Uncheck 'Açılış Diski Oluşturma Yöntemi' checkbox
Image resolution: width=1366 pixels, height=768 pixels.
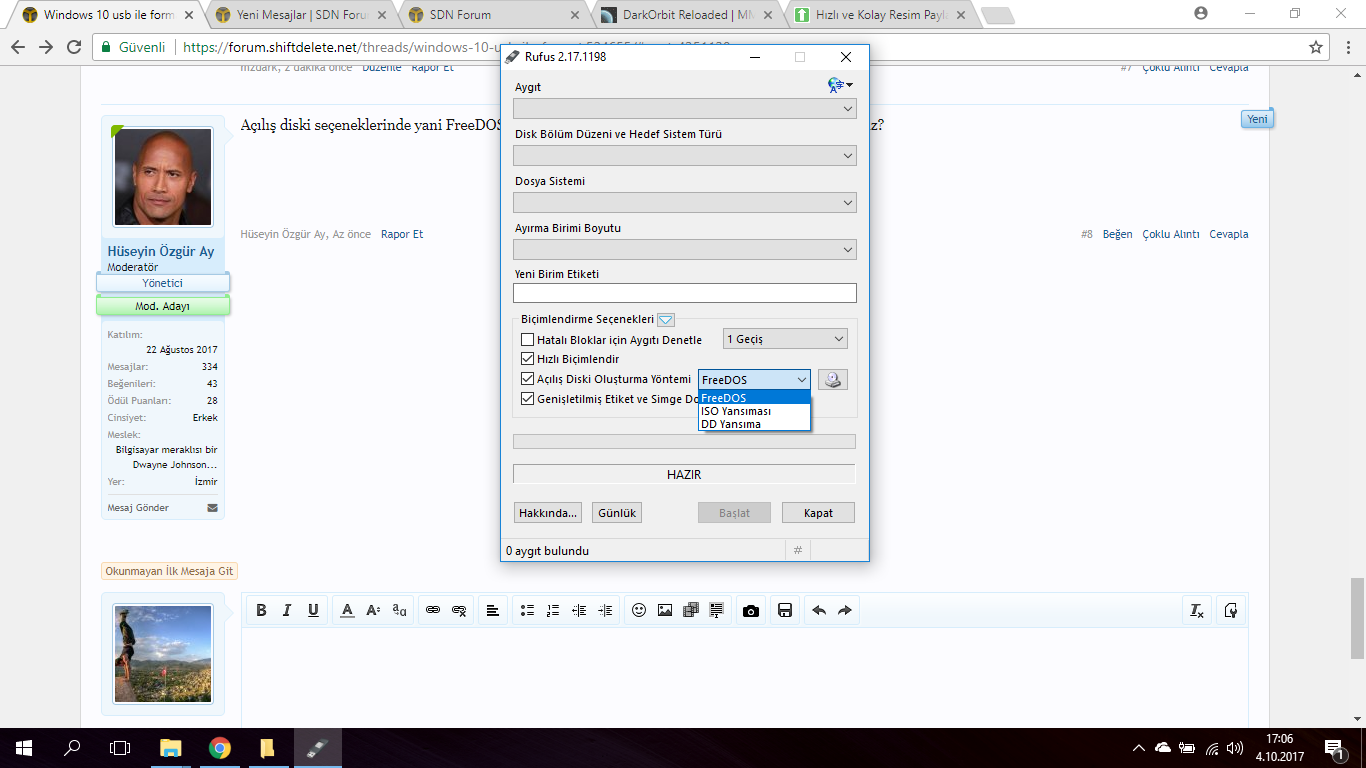point(528,379)
